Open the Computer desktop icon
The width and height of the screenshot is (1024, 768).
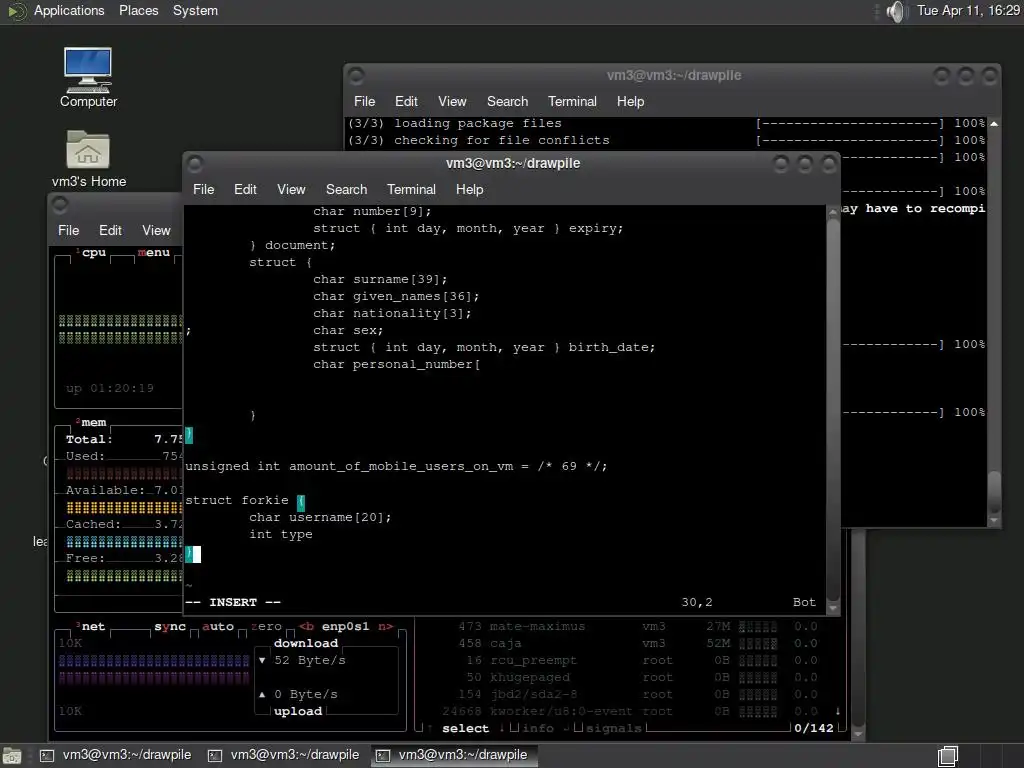(88, 77)
